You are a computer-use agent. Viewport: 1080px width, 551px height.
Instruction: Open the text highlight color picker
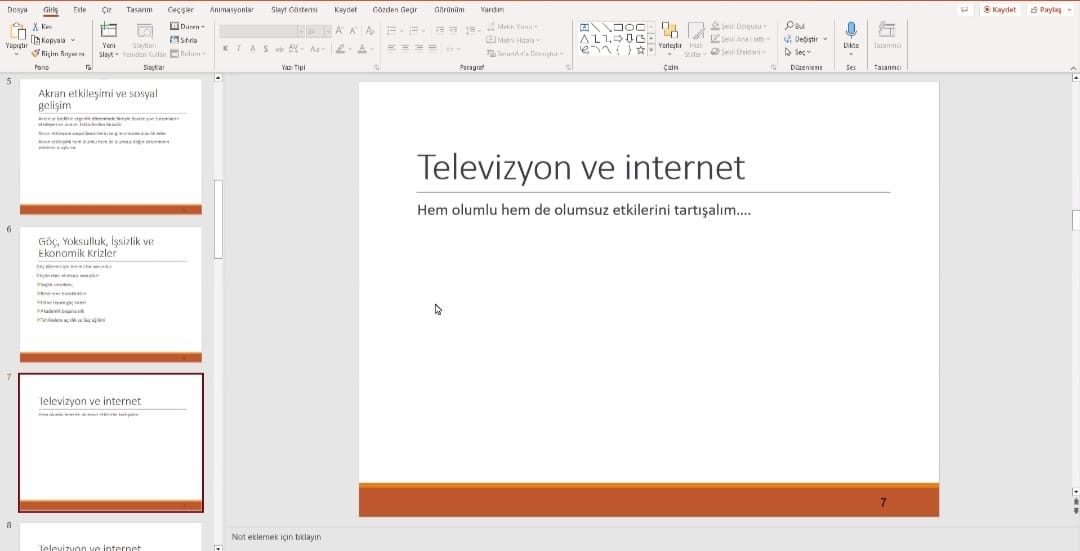[x=342, y=49]
